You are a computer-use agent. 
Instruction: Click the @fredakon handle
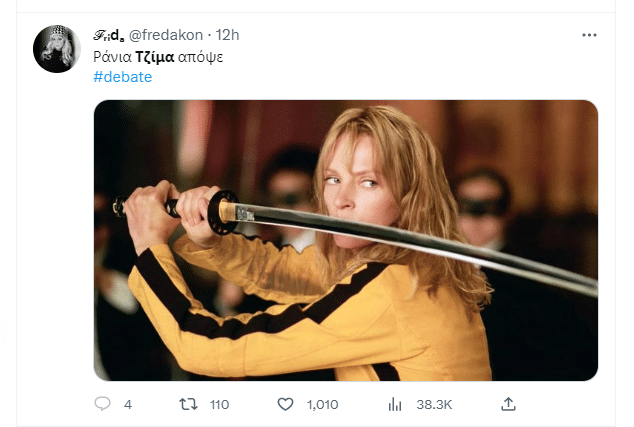(x=167, y=35)
